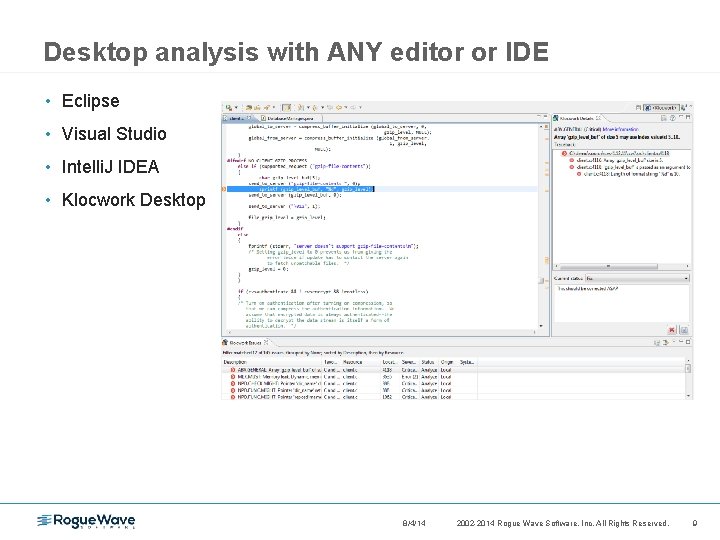Click the open perspective icon left of Klocwork
This screenshot has height=540, width=720.
tap(638, 107)
